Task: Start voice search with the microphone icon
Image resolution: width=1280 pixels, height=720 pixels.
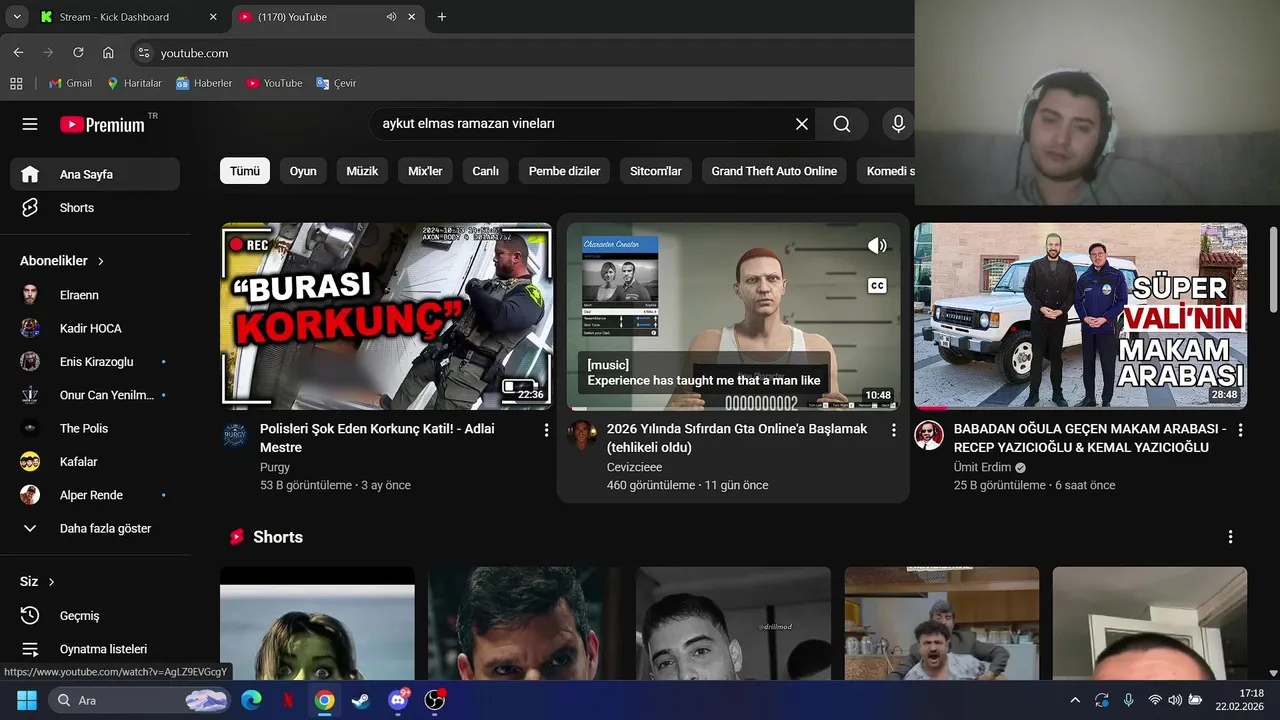Action: (898, 124)
